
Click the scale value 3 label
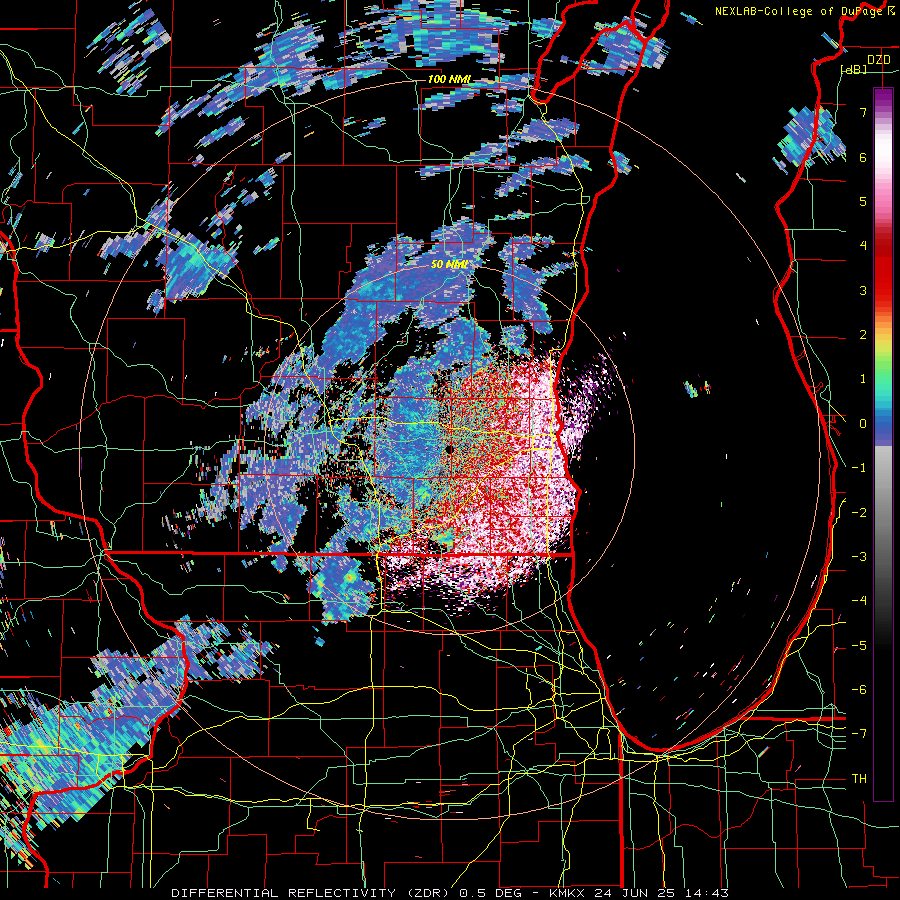coord(863,290)
